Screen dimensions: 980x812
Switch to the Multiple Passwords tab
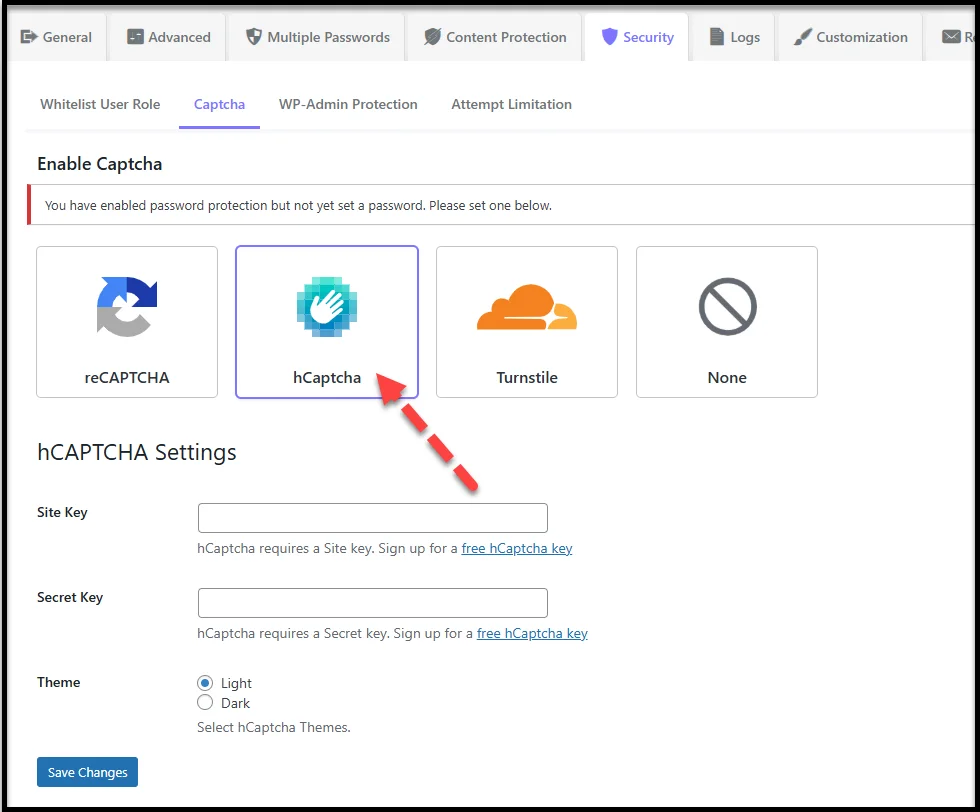click(316, 37)
